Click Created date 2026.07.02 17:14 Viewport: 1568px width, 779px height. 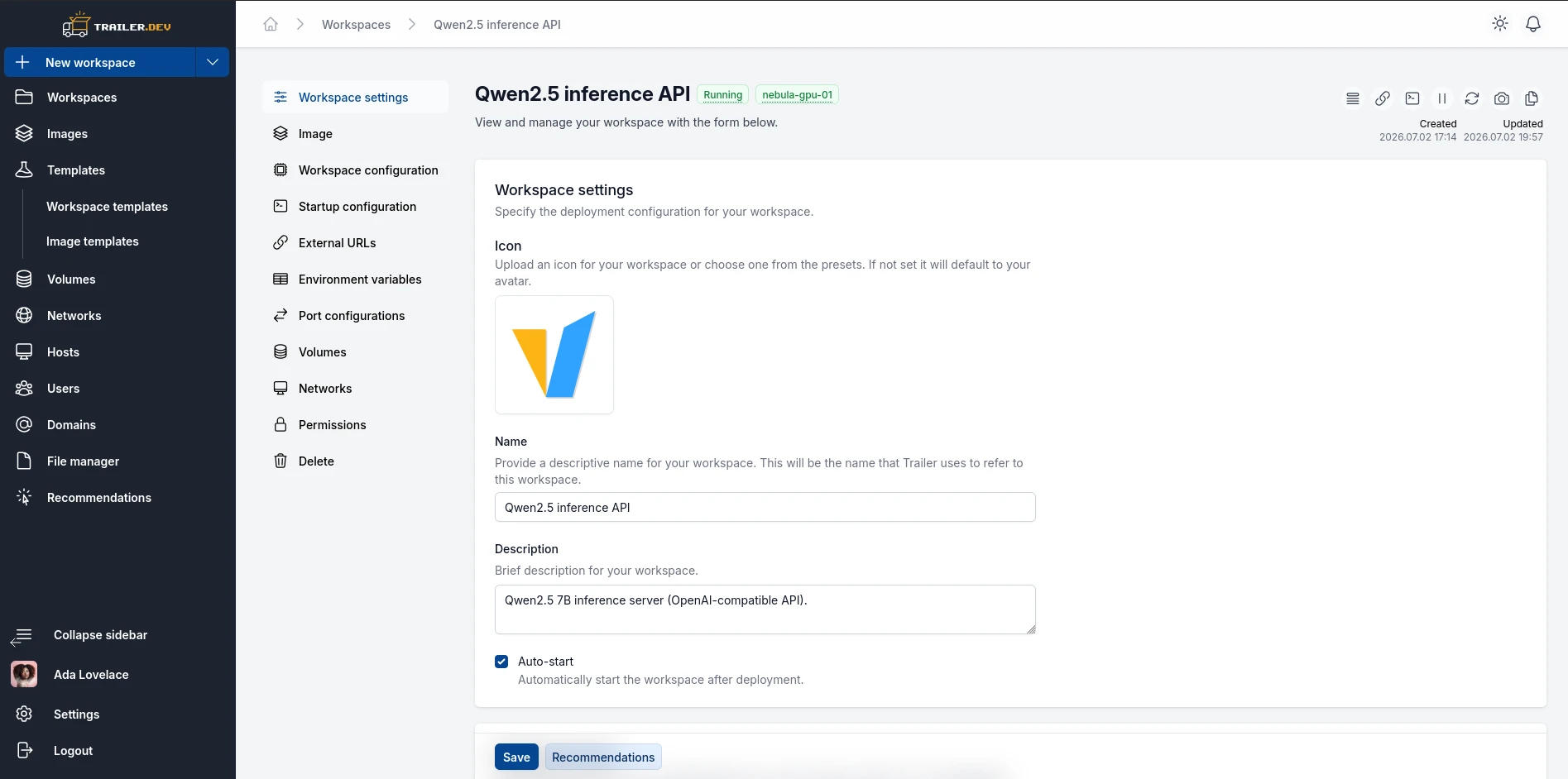point(1417,137)
